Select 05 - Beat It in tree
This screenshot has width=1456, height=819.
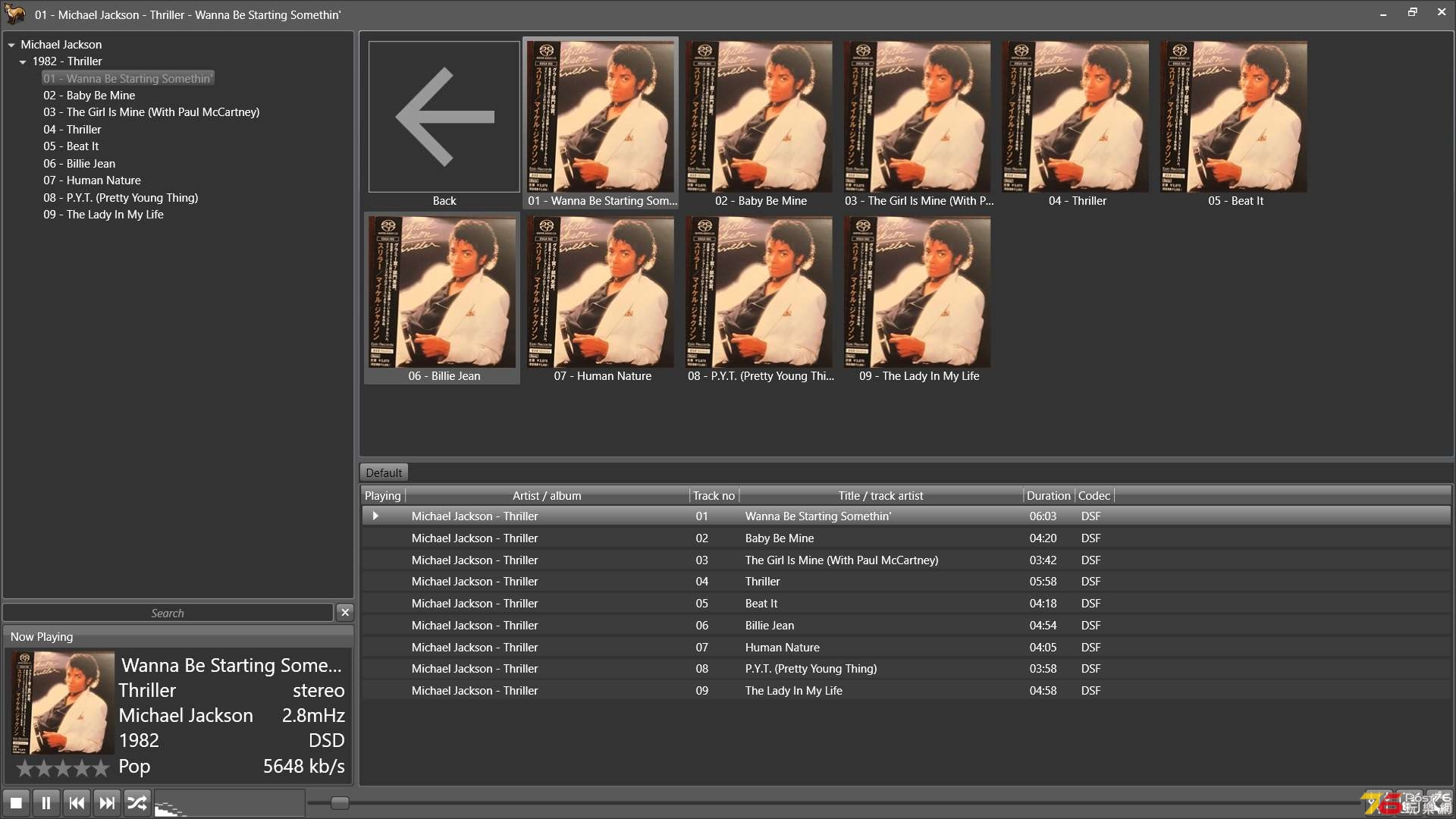(71, 146)
